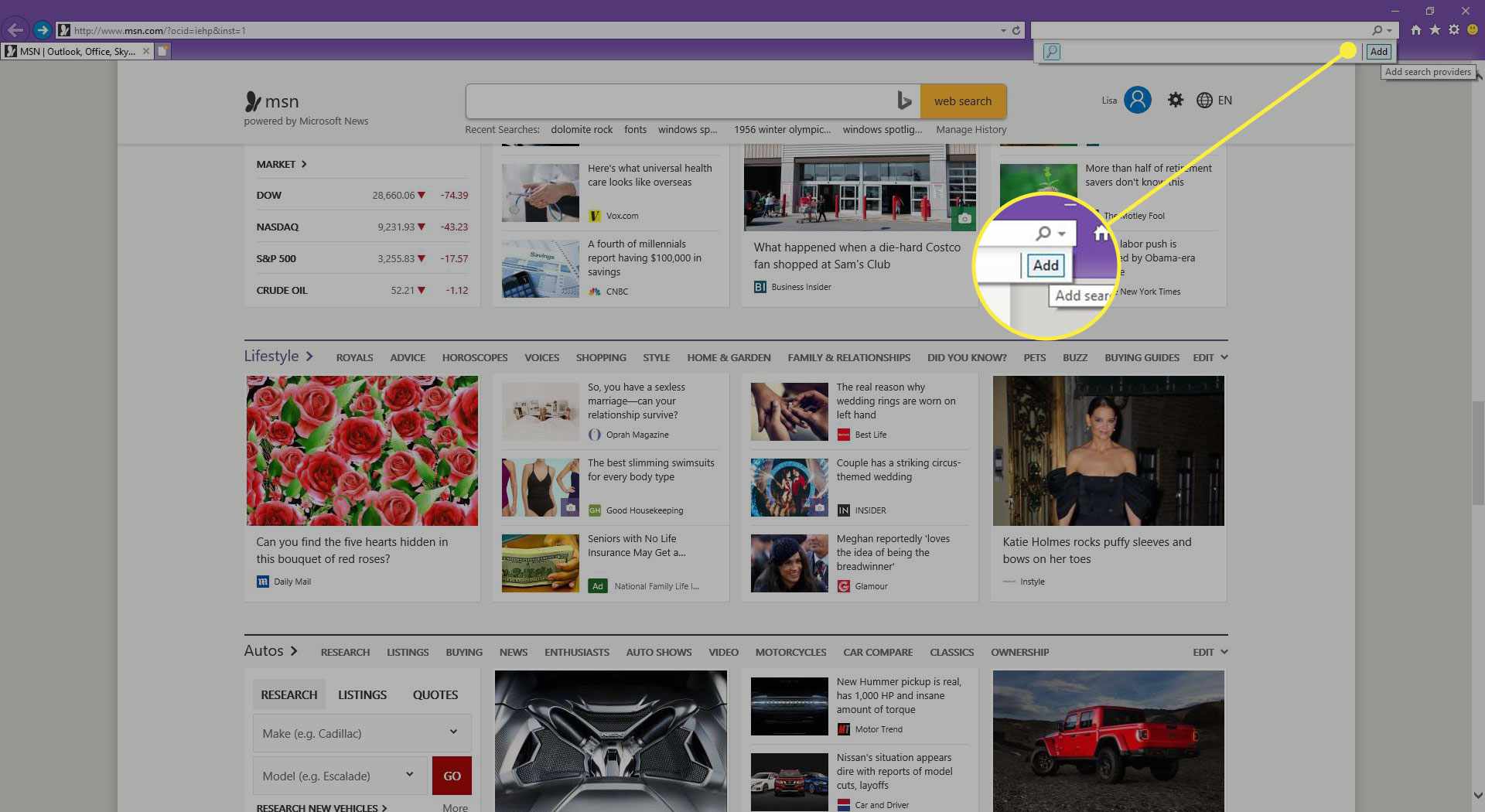Click recent search 'fonts'

click(636, 130)
